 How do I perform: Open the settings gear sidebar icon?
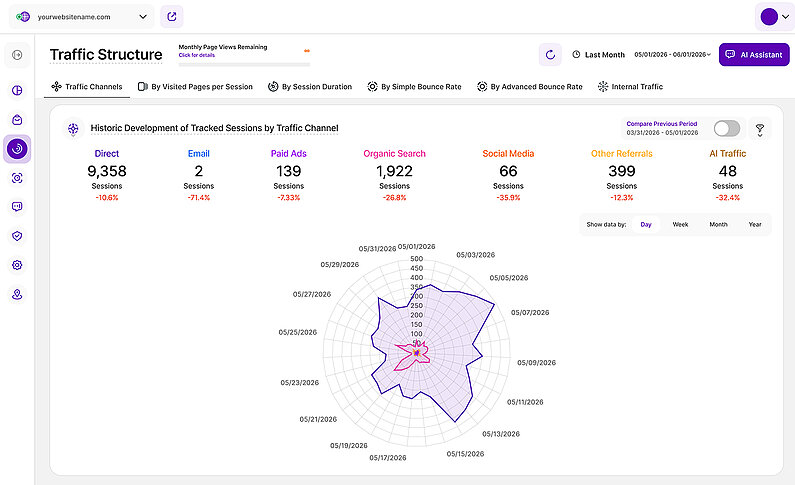17,265
